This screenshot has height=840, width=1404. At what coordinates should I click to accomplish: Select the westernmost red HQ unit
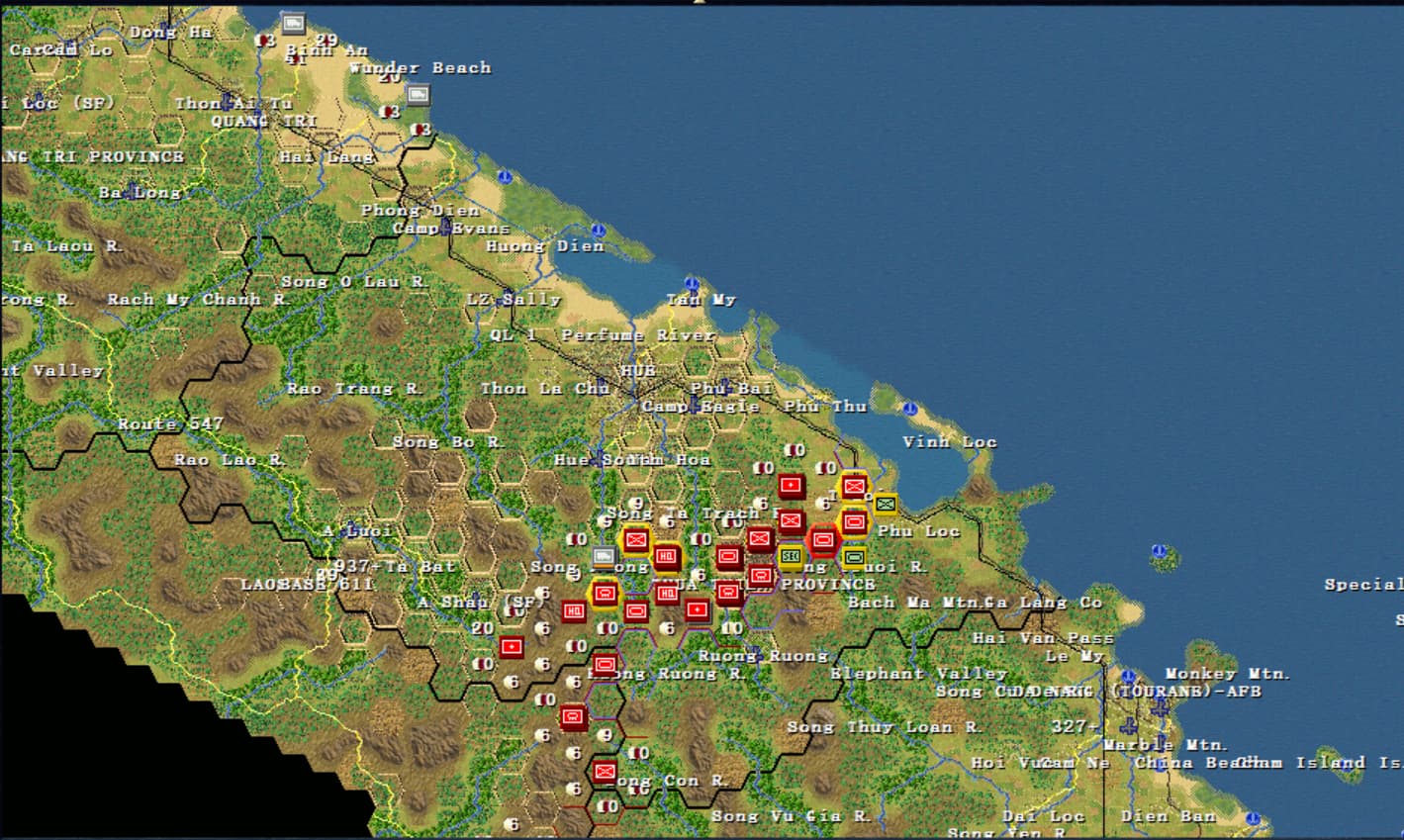tap(574, 611)
